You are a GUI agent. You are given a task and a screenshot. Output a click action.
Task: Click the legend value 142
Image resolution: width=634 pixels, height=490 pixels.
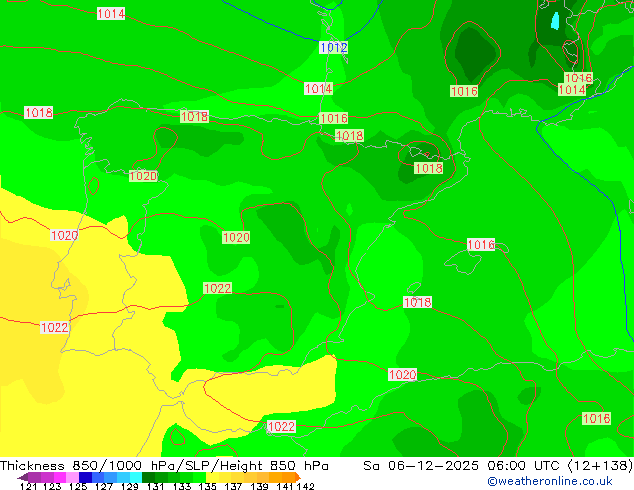click(305, 486)
